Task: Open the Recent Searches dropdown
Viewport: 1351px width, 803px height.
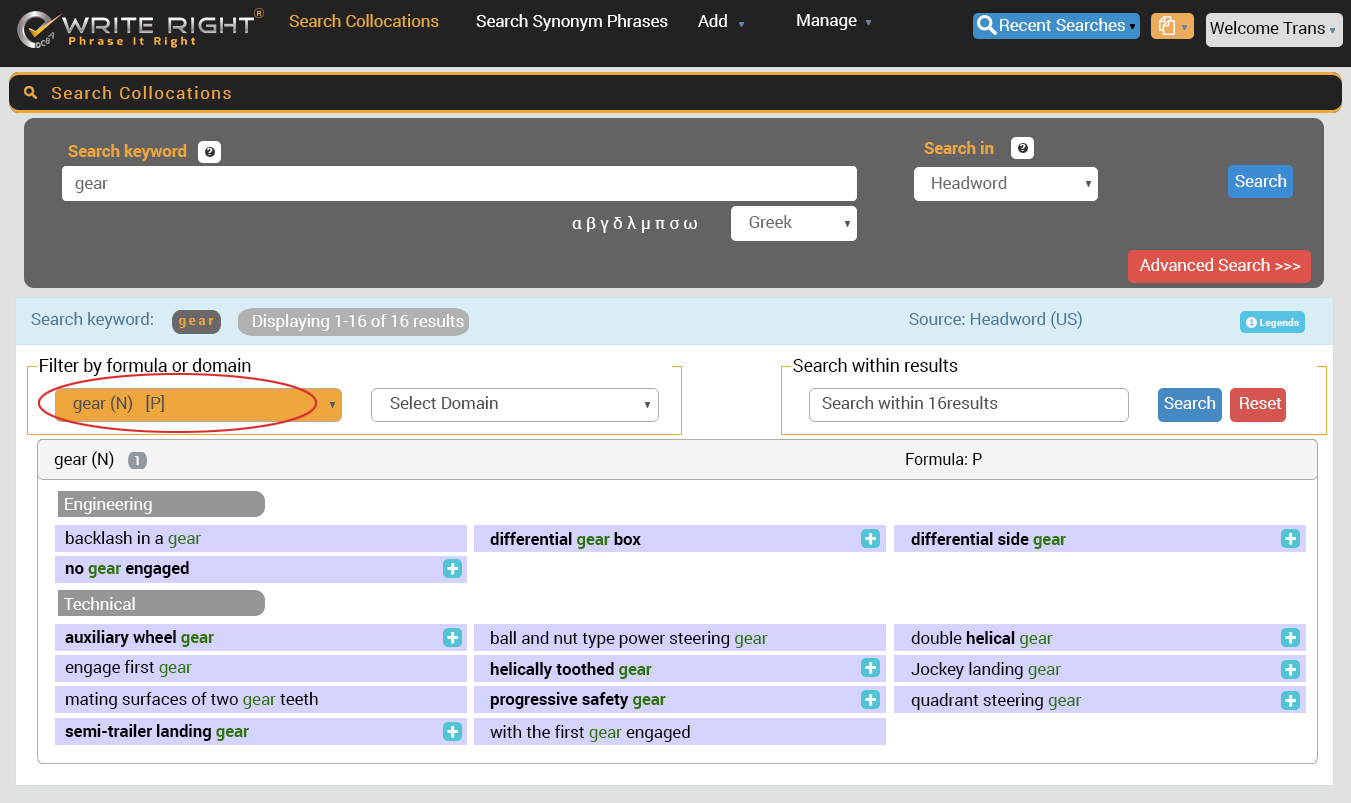Action: 1056,26
